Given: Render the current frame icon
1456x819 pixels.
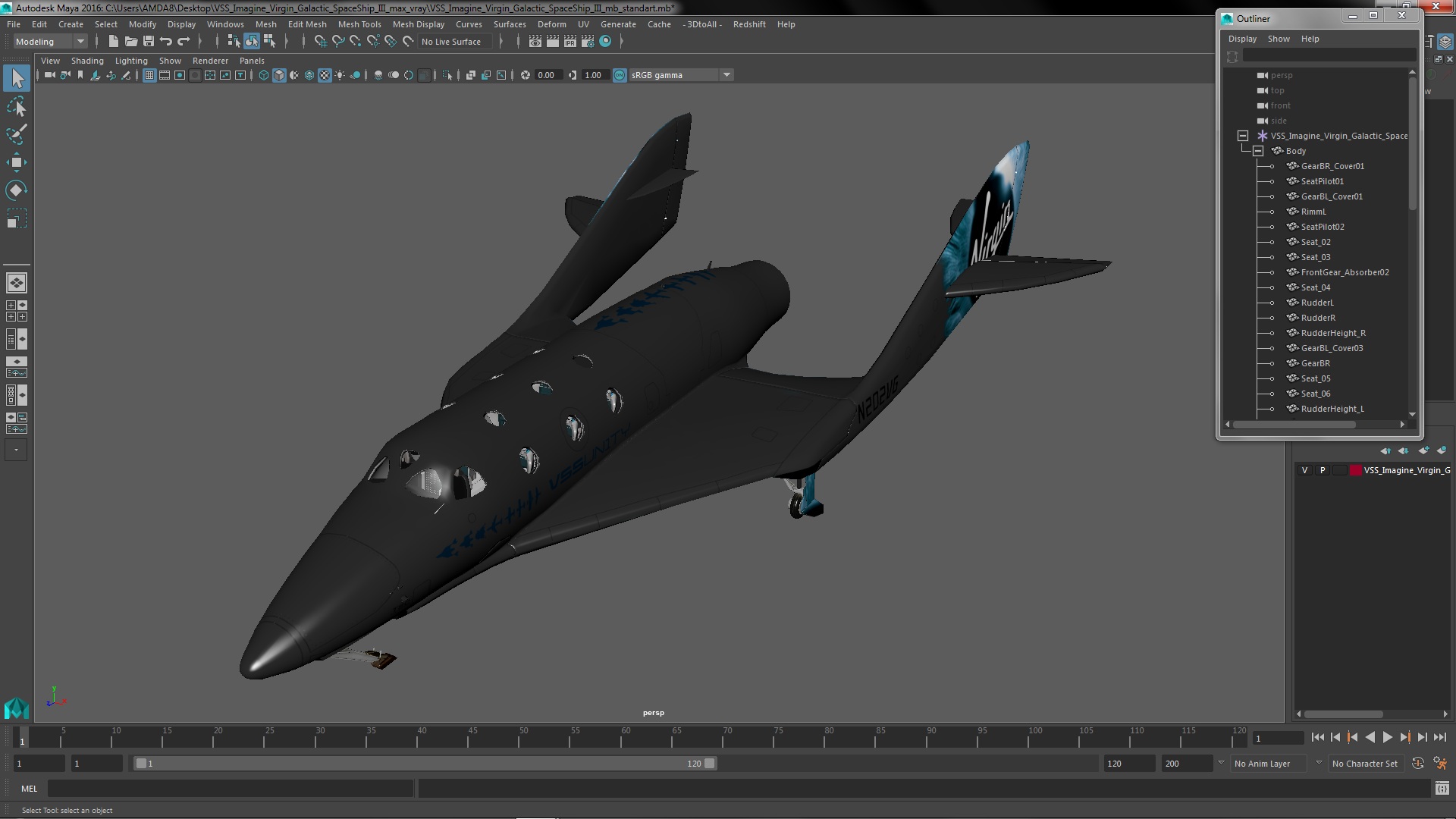Looking at the screenshot, I should 552,42.
